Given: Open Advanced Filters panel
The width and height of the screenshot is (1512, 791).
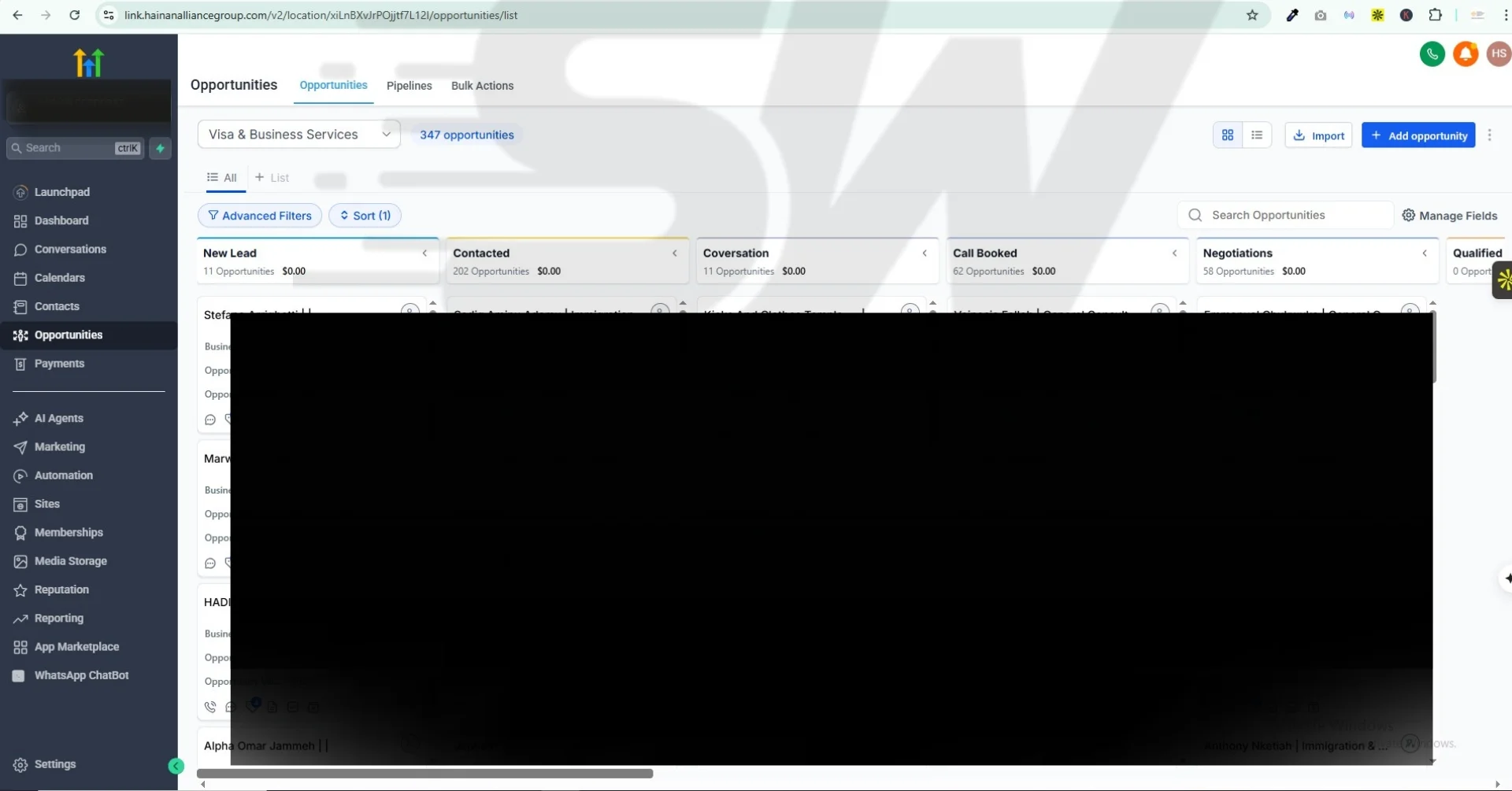Looking at the screenshot, I should tap(259, 216).
